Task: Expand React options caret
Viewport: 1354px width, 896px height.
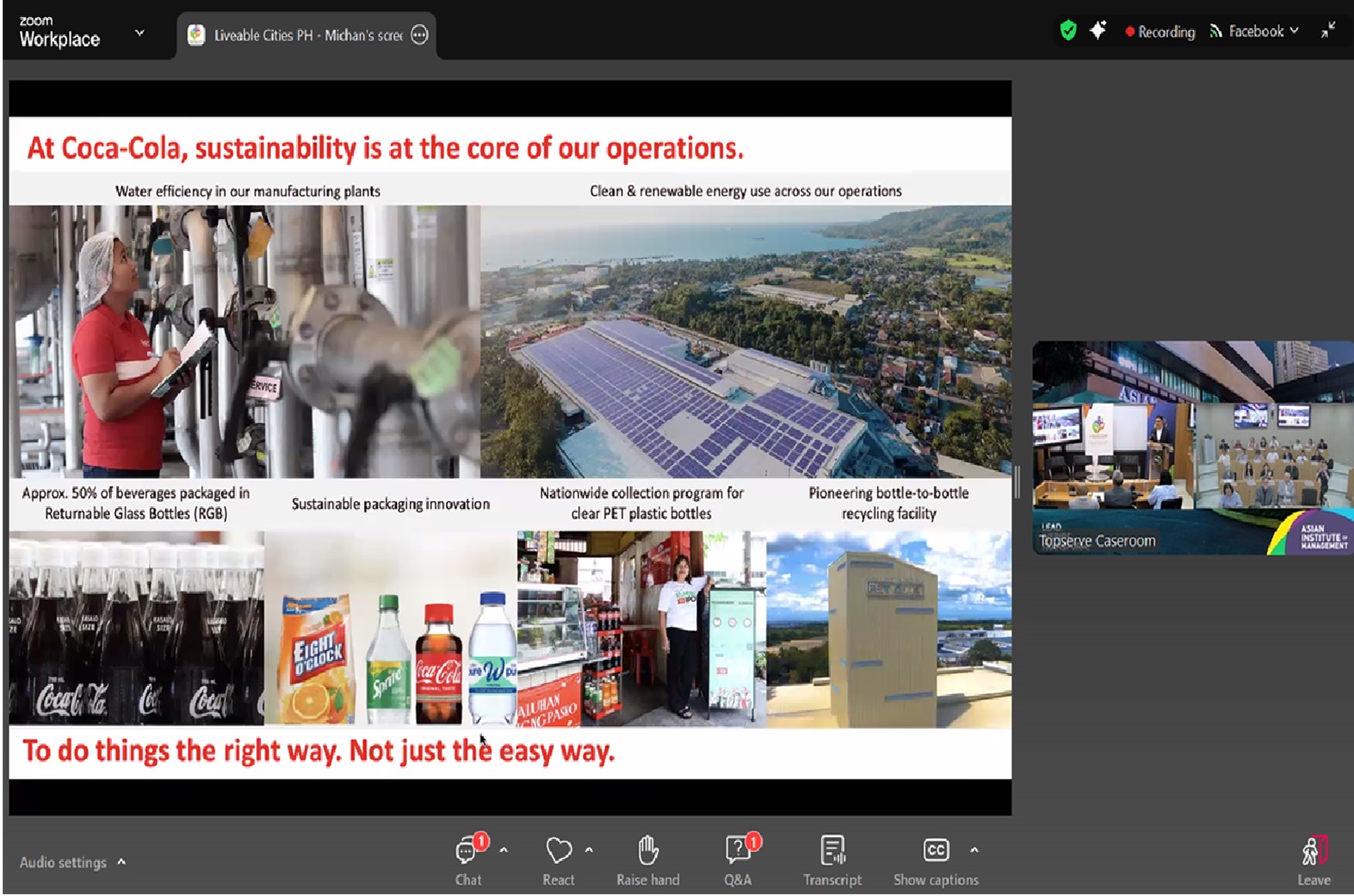Action: (x=589, y=850)
